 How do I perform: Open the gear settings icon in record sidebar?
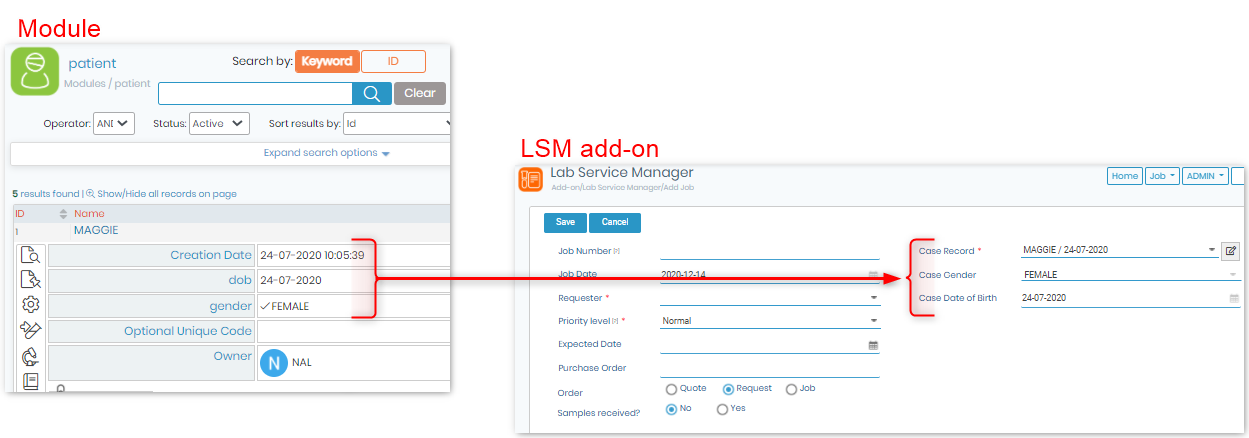(x=31, y=304)
